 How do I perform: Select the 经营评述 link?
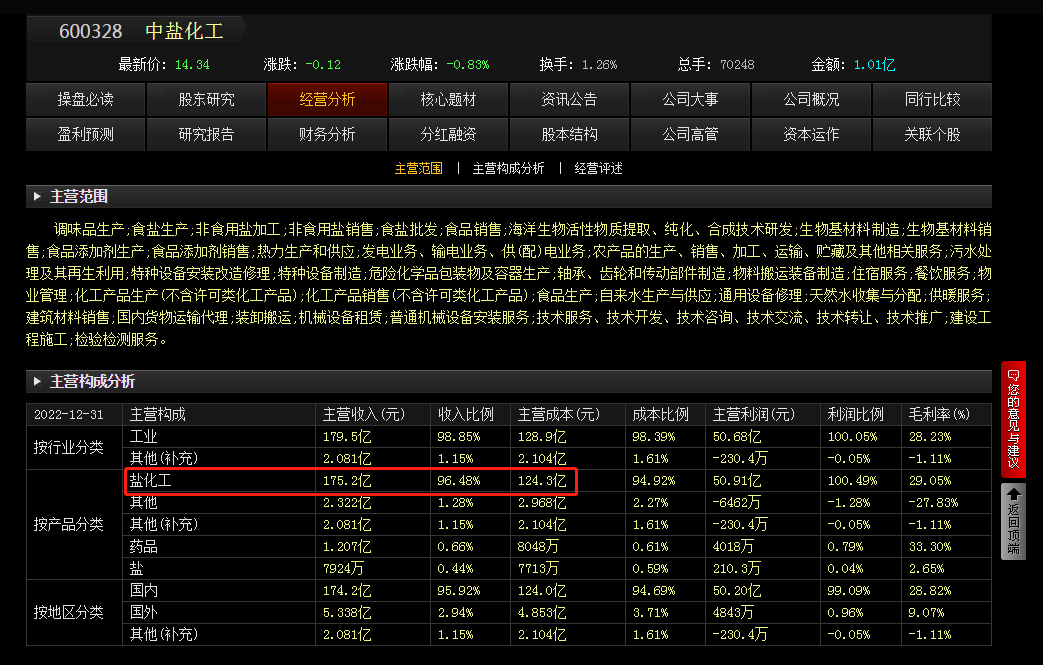coord(599,169)
